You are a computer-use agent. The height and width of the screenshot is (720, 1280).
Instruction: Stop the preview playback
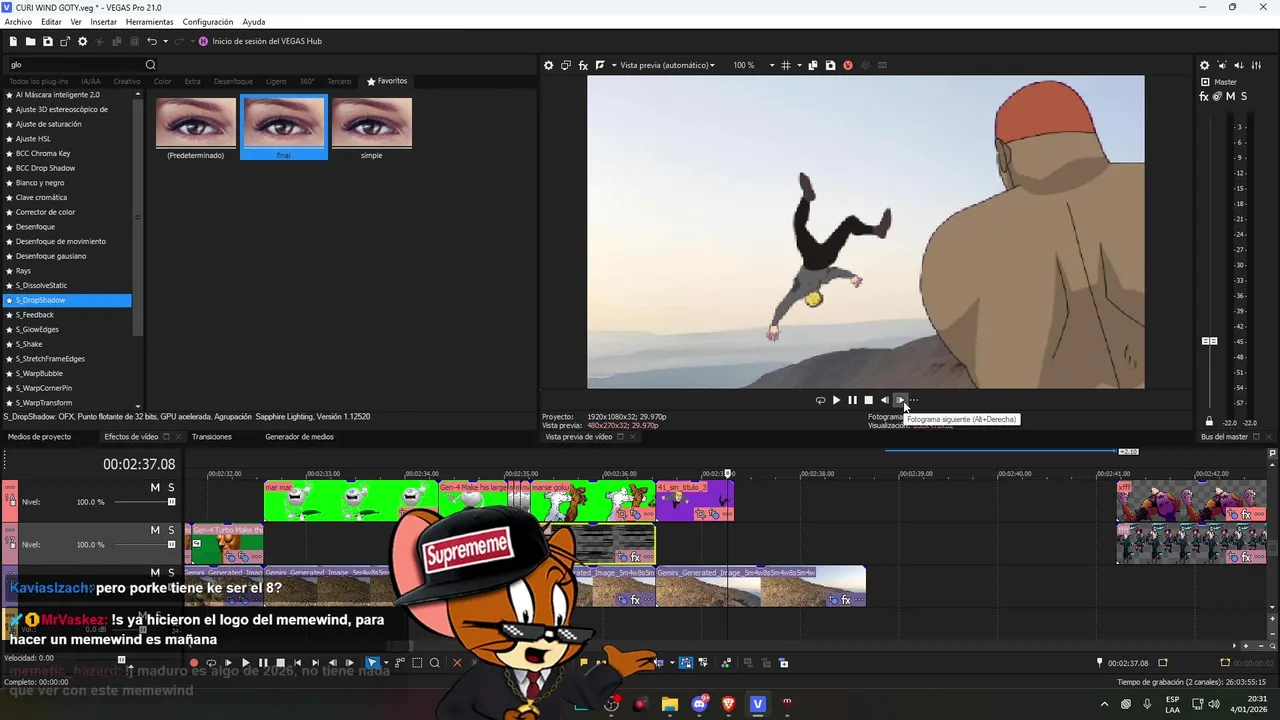coord(868,400)
